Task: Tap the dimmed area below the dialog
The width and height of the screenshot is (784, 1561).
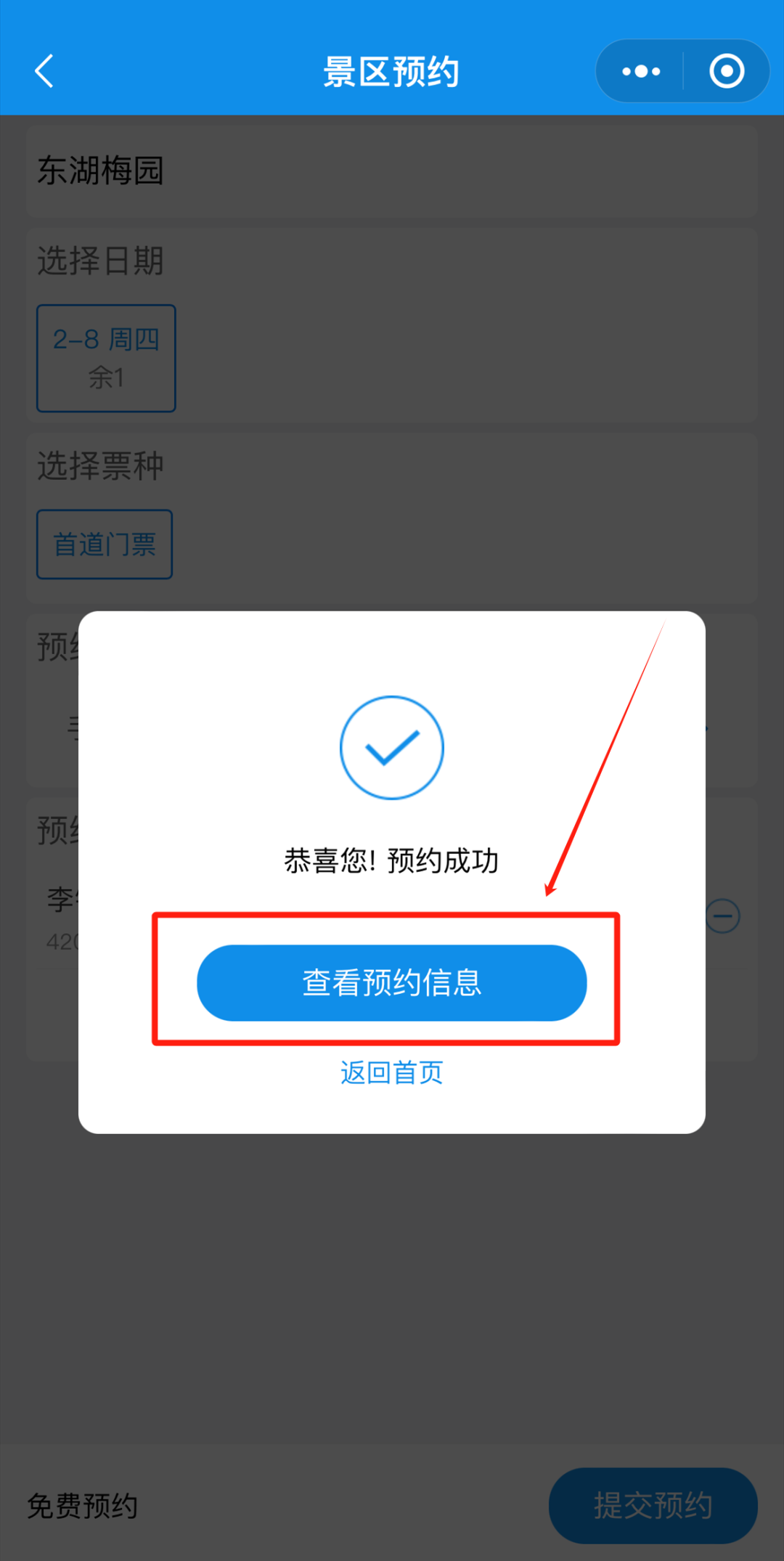Action: click(392, 1285)
